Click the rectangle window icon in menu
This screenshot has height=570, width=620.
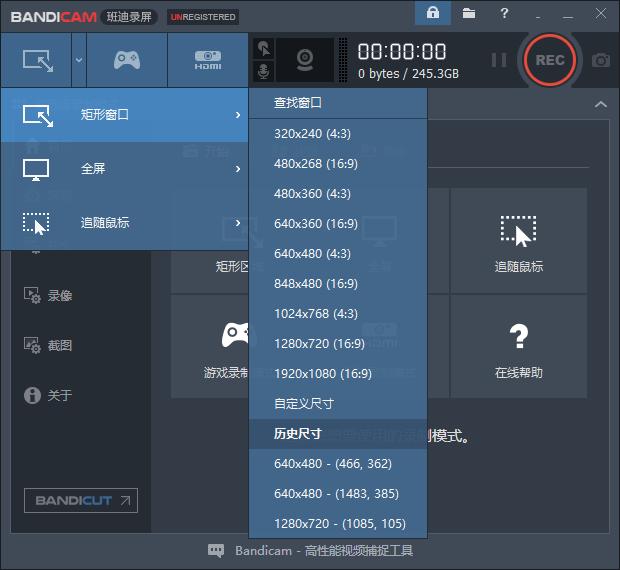38,116
